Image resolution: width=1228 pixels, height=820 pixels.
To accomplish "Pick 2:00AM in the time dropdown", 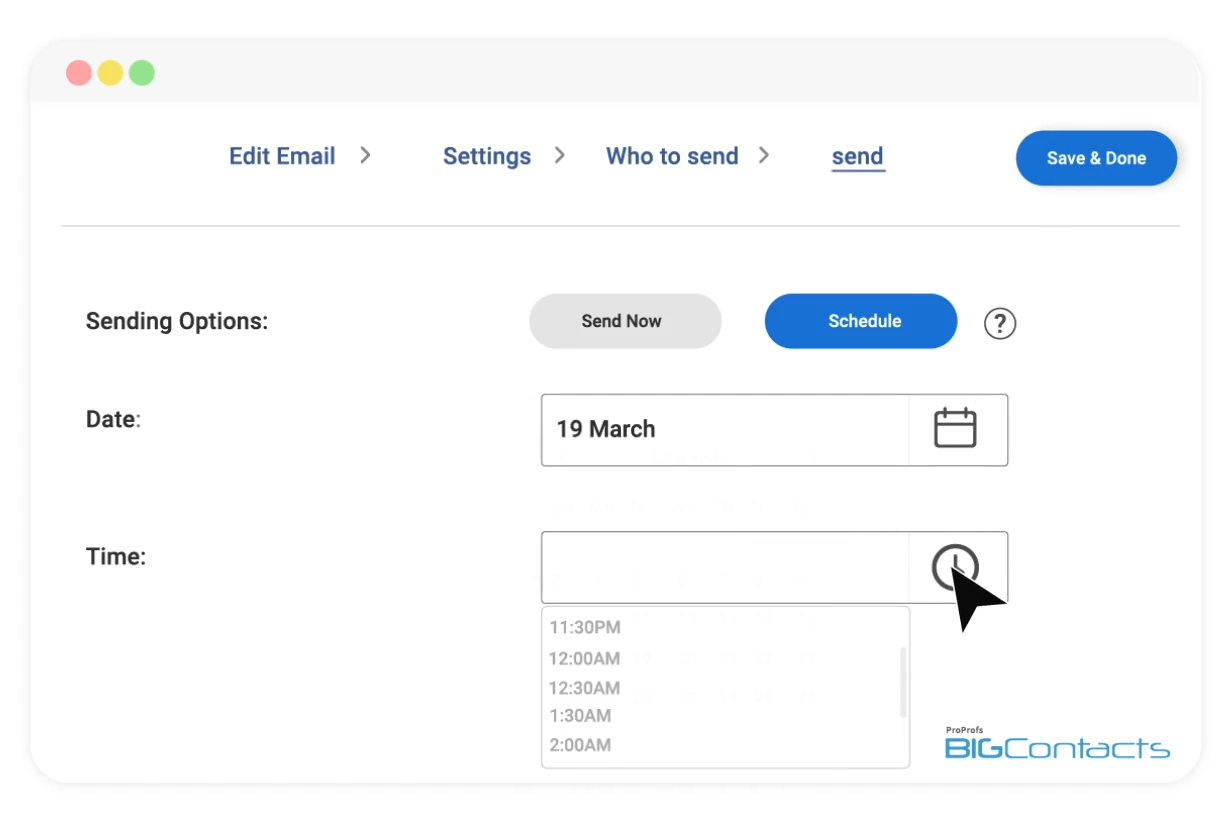I will tap(580, 745).
